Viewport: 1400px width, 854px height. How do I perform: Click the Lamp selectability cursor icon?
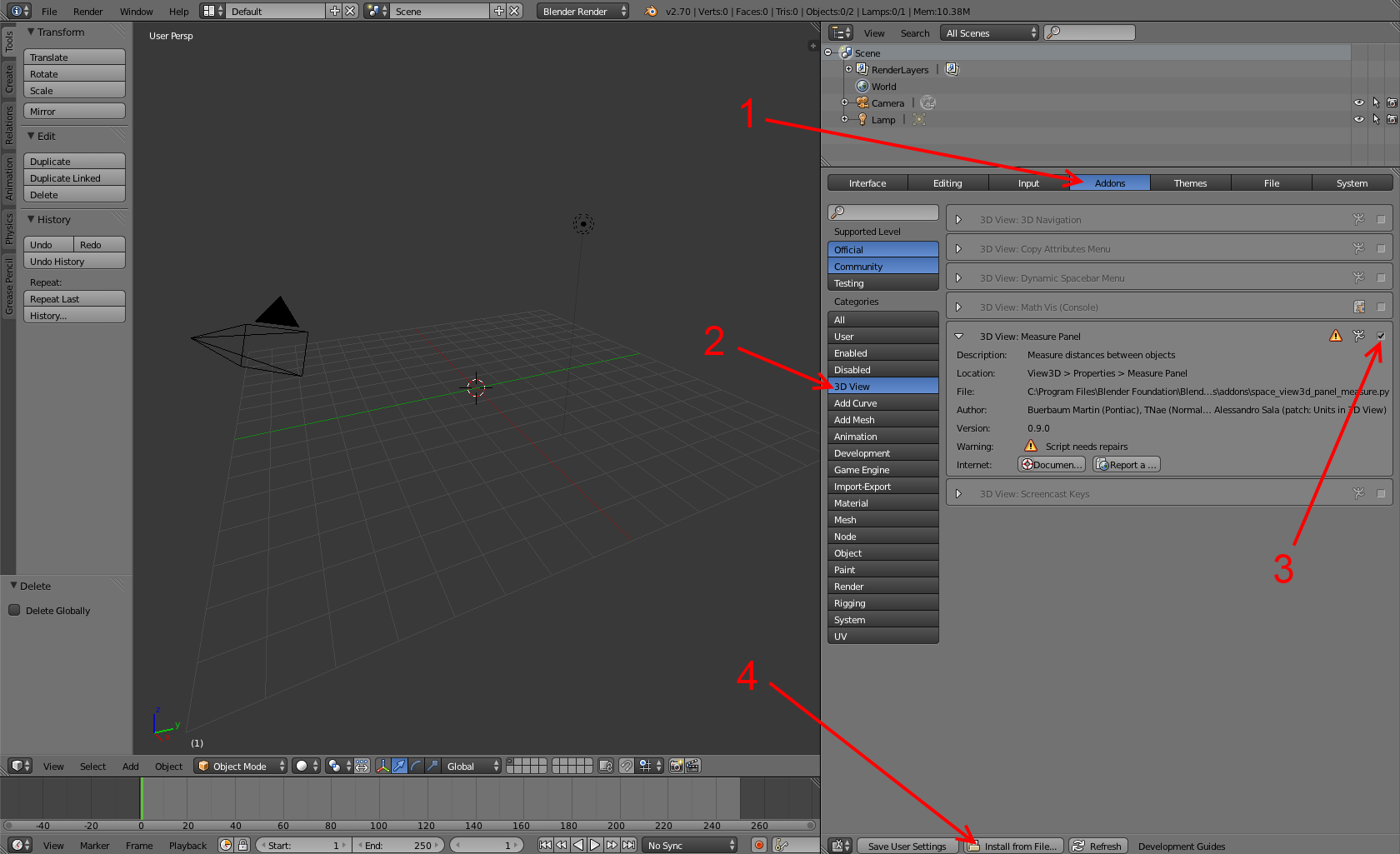(1376, 119)
